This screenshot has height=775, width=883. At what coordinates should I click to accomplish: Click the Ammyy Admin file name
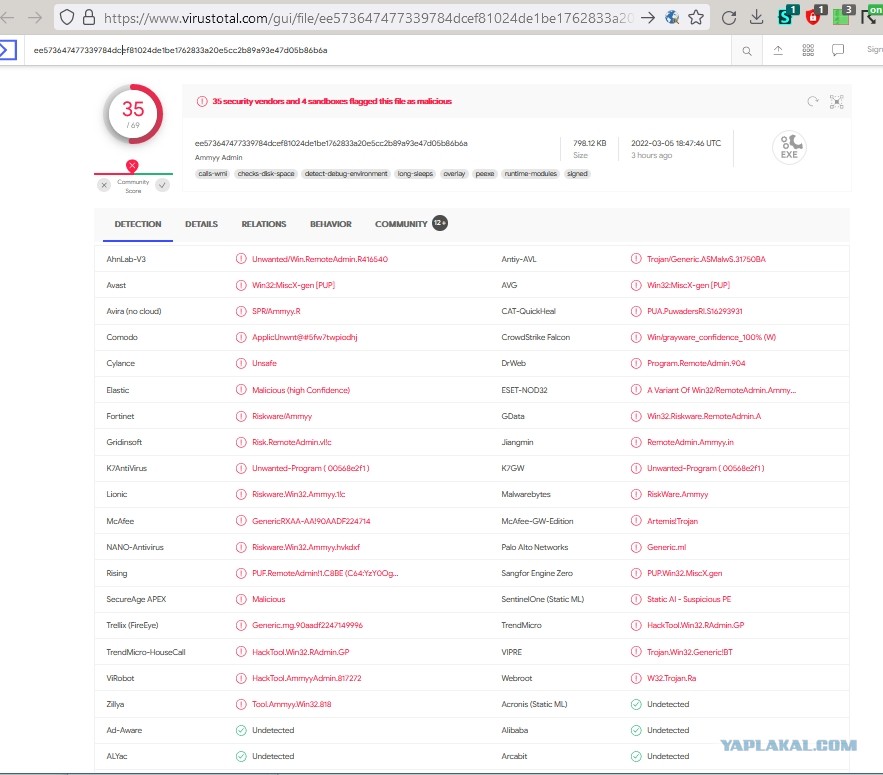coord(218,158)
